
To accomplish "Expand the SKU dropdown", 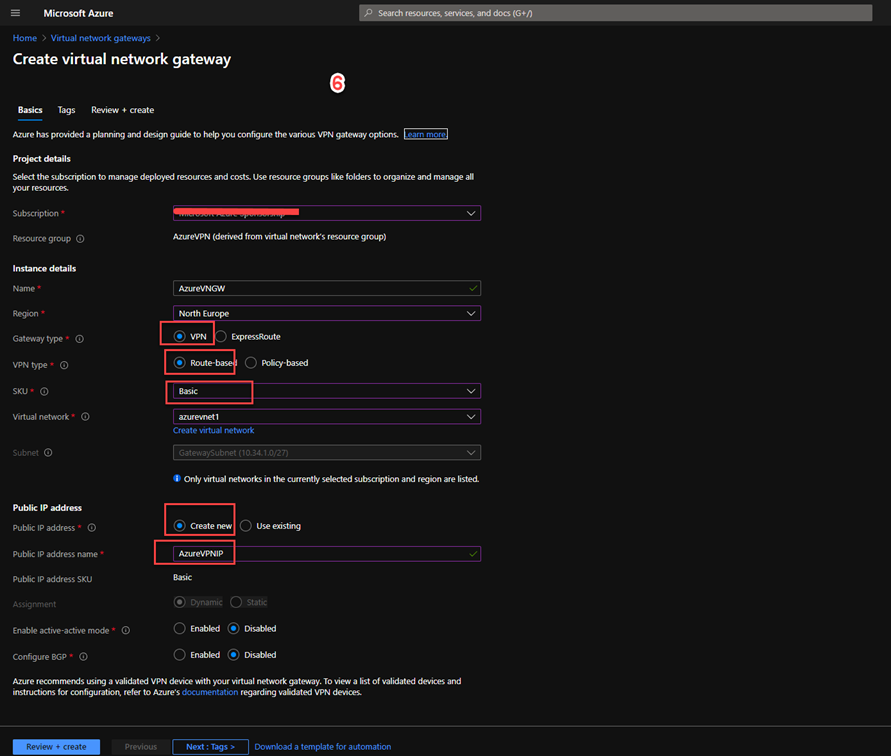I will pos(327,391).
